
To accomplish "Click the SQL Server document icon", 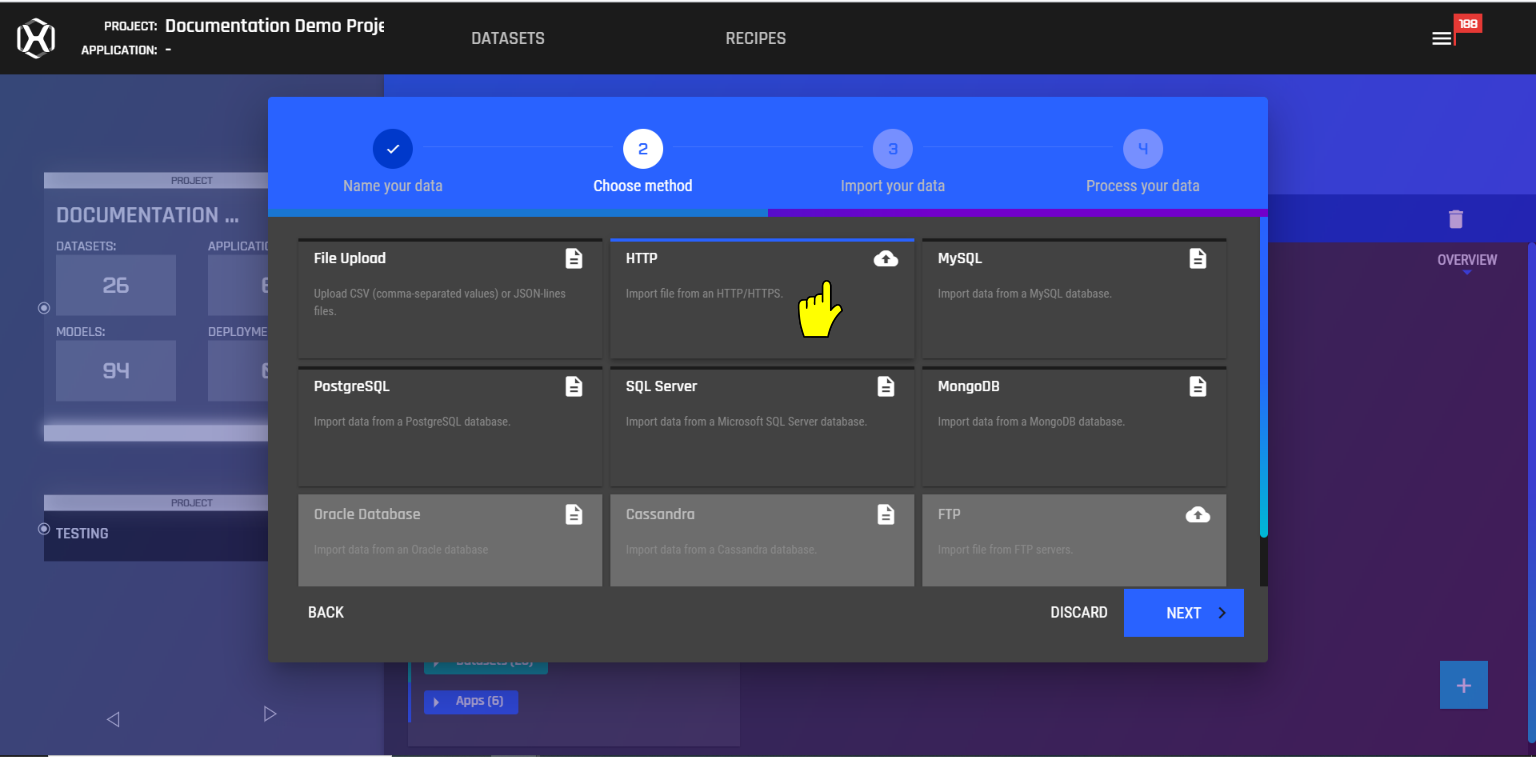I will 886,386.
